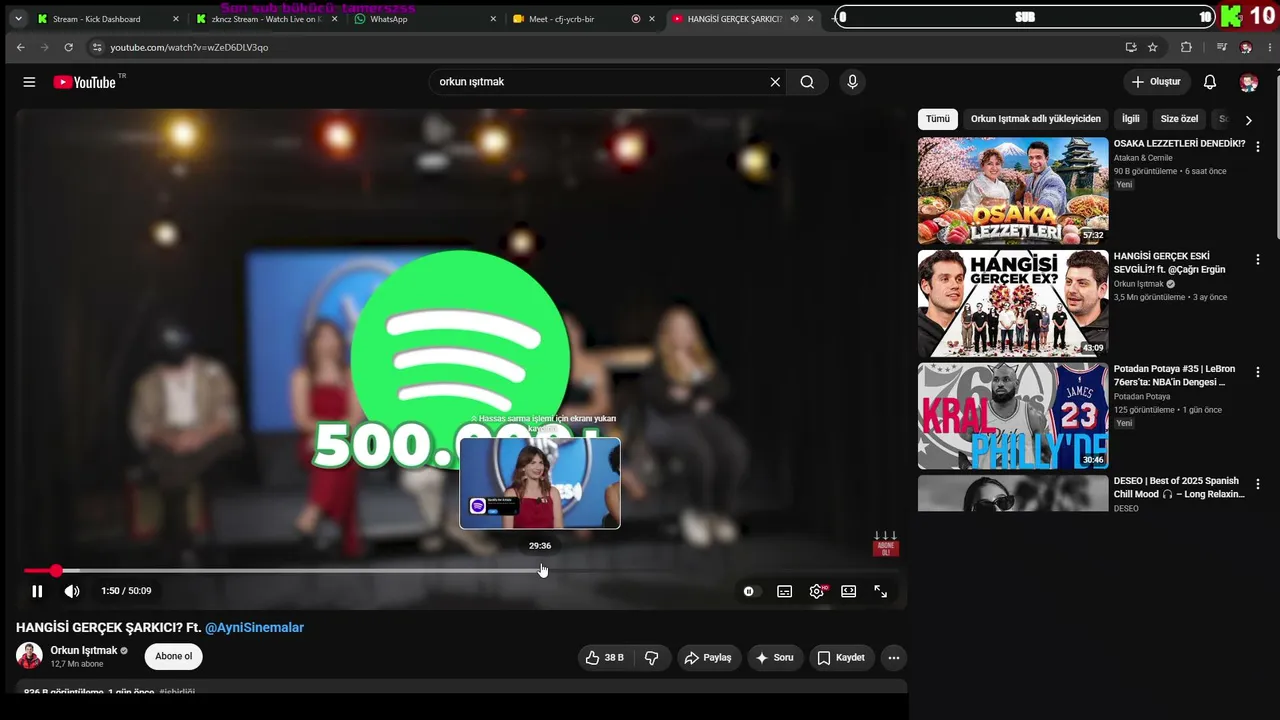The height and width of the screenshot is (720, 1280).
Task: Click the animated ABONE OL watermark in player
Action: tap(885, 544)
